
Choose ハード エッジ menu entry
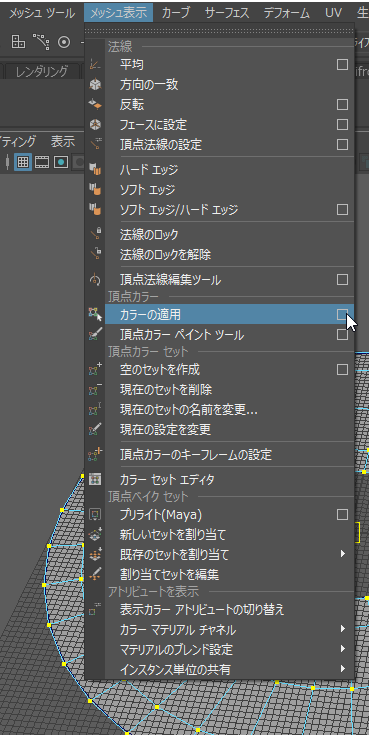point(229,170)
